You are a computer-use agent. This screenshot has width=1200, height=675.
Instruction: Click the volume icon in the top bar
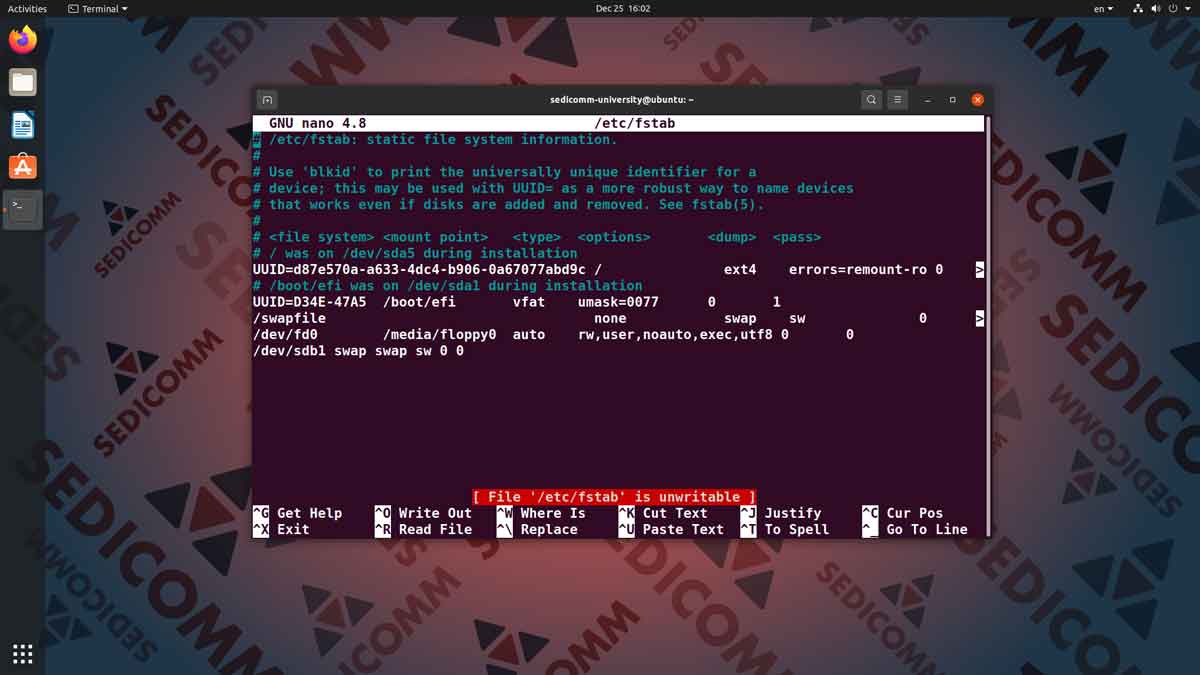coord(1155,8)
